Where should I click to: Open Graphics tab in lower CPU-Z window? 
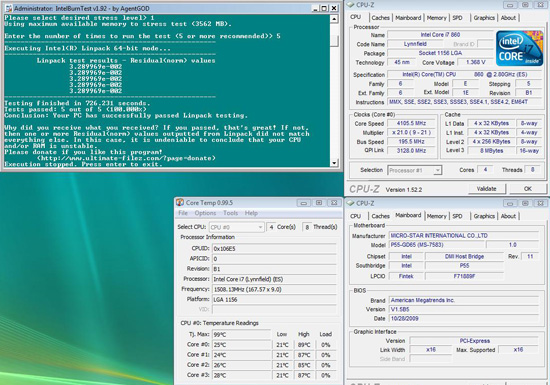(484, 216)
